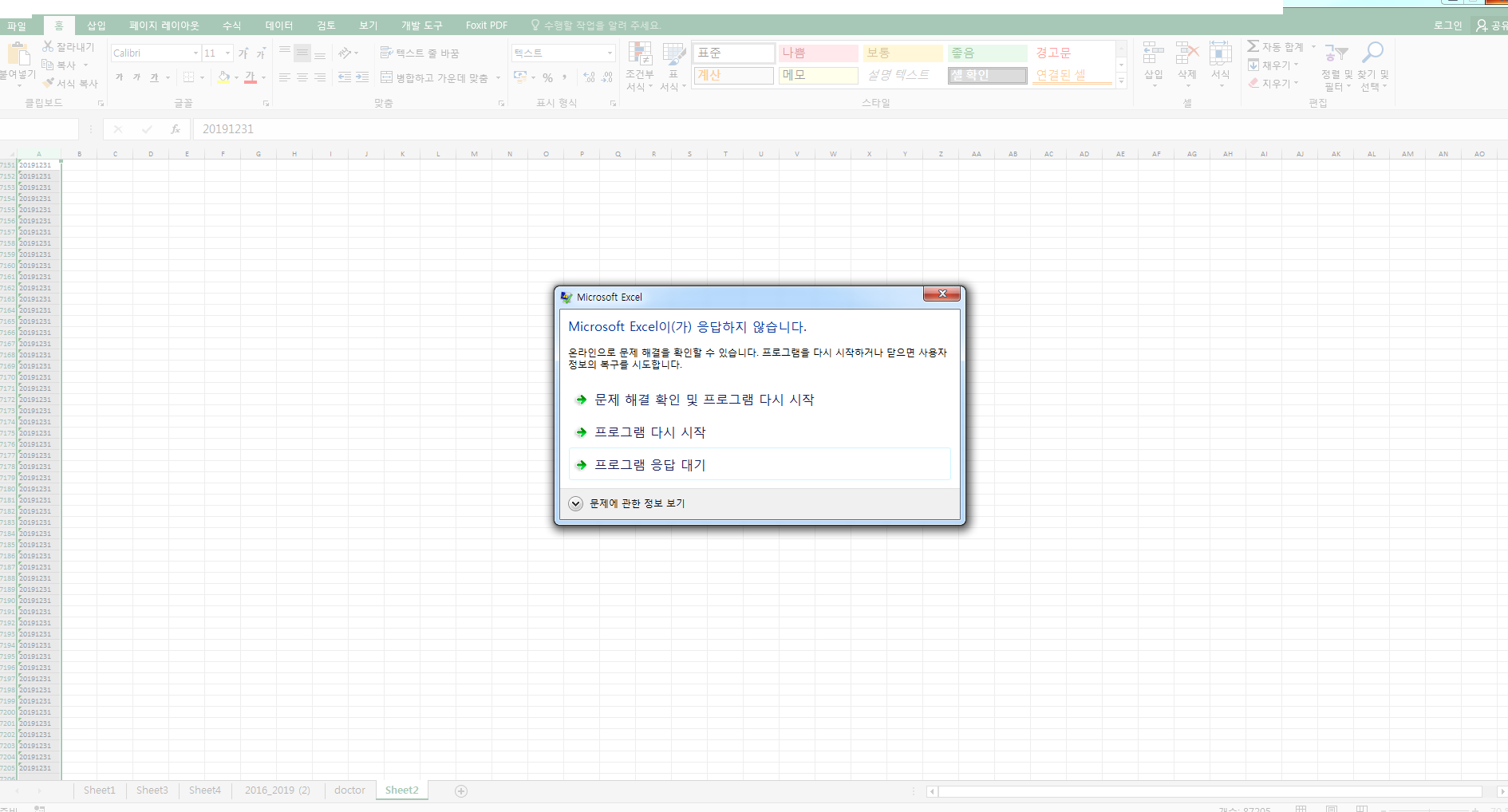Open Conditional Formatting (조건부 서식)
The width and height of the screenshot is (1508, 812).
pyautogui.click(x=640, y=66)
